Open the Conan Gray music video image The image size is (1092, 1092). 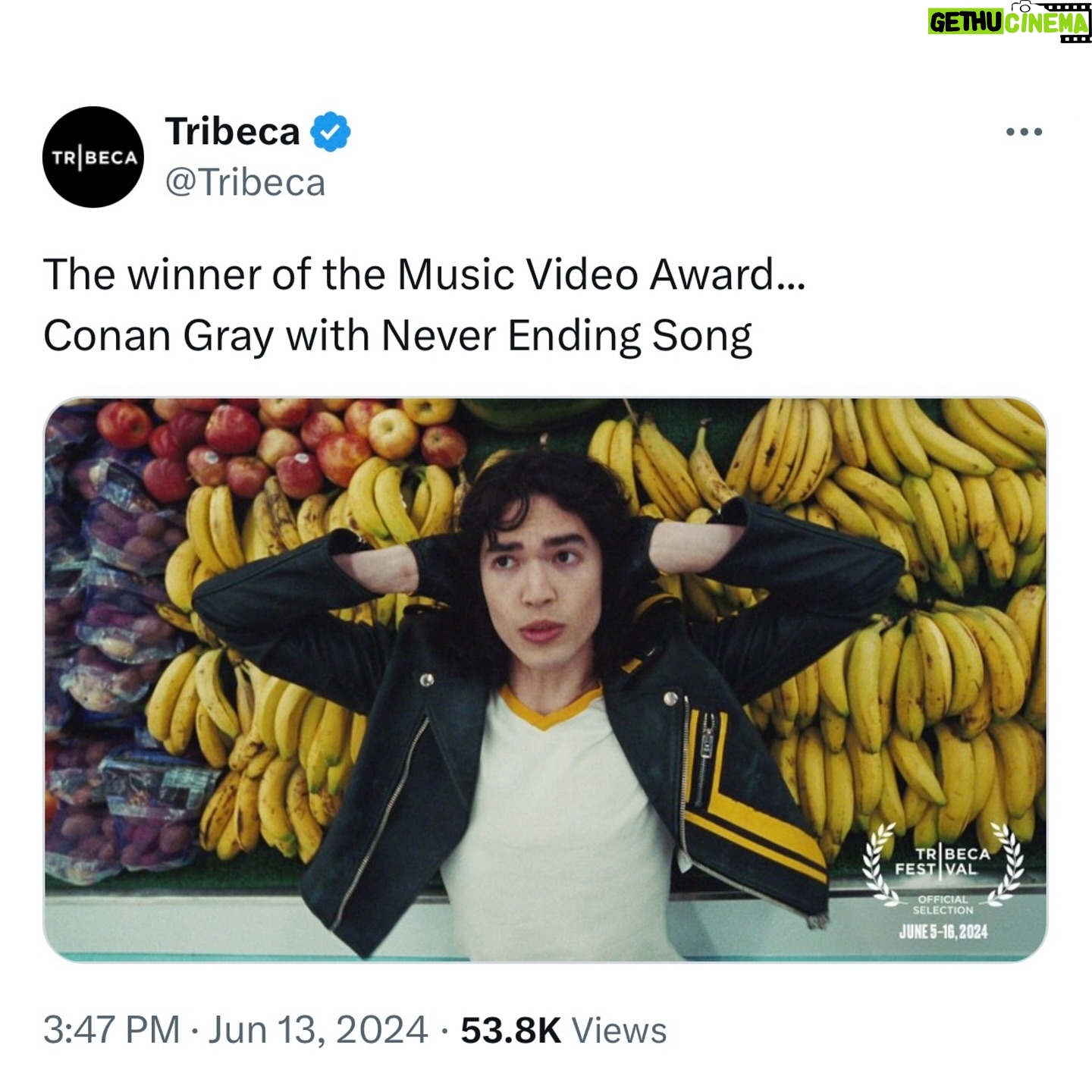point(545,679)
